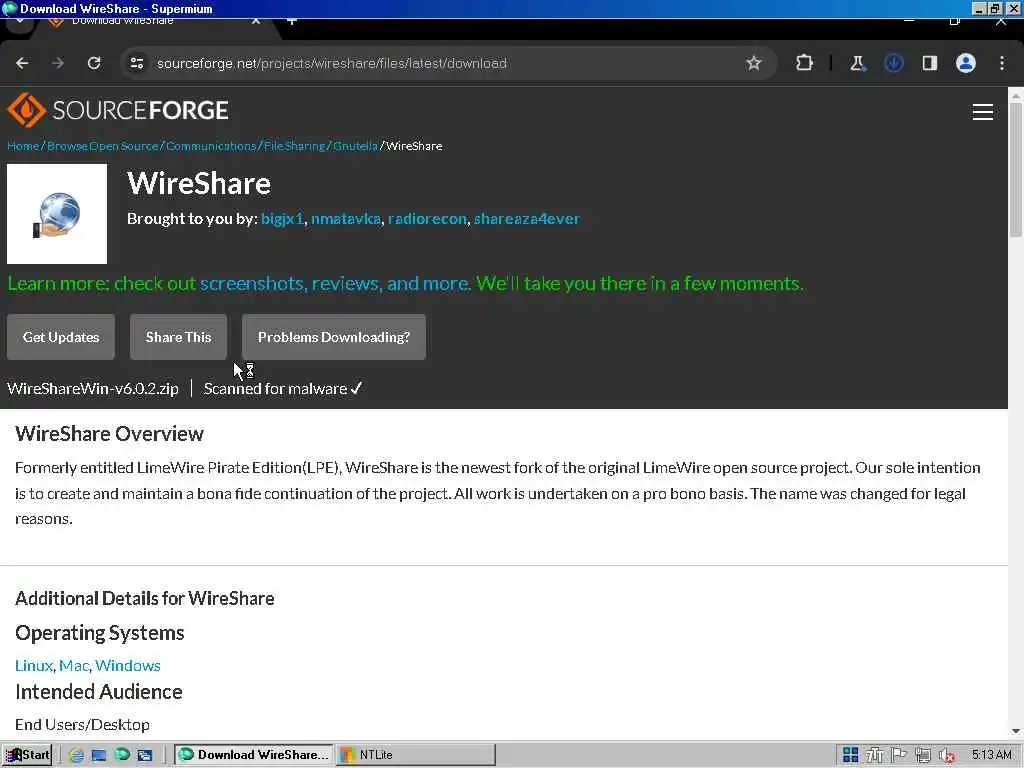Open a new browser tab

click(292, 21)
